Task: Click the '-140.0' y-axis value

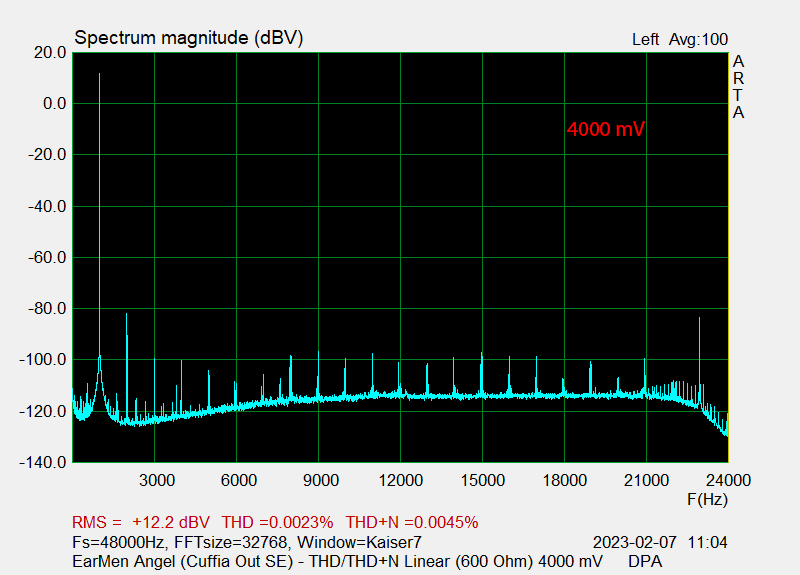Action: 43,463
